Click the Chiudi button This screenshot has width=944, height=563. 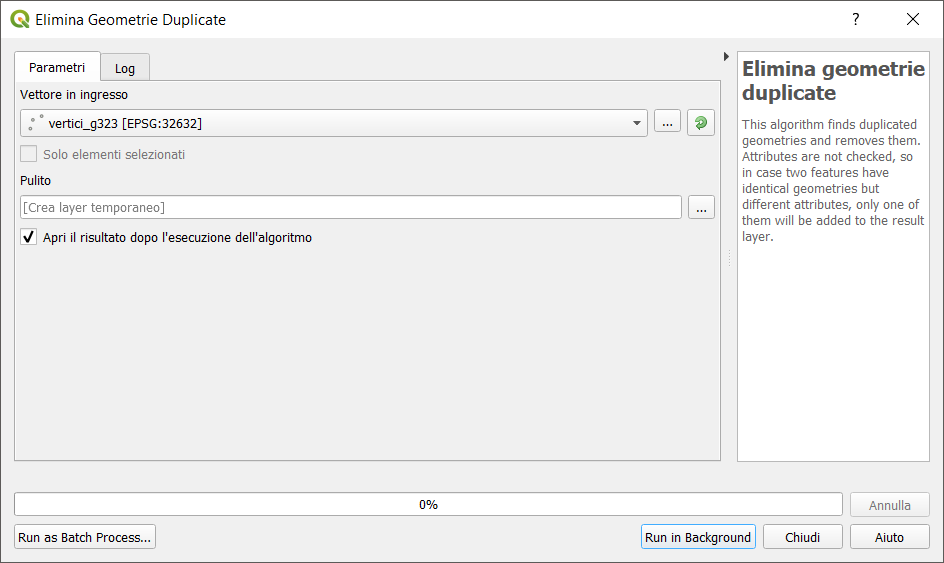click(x=803, y=537)
